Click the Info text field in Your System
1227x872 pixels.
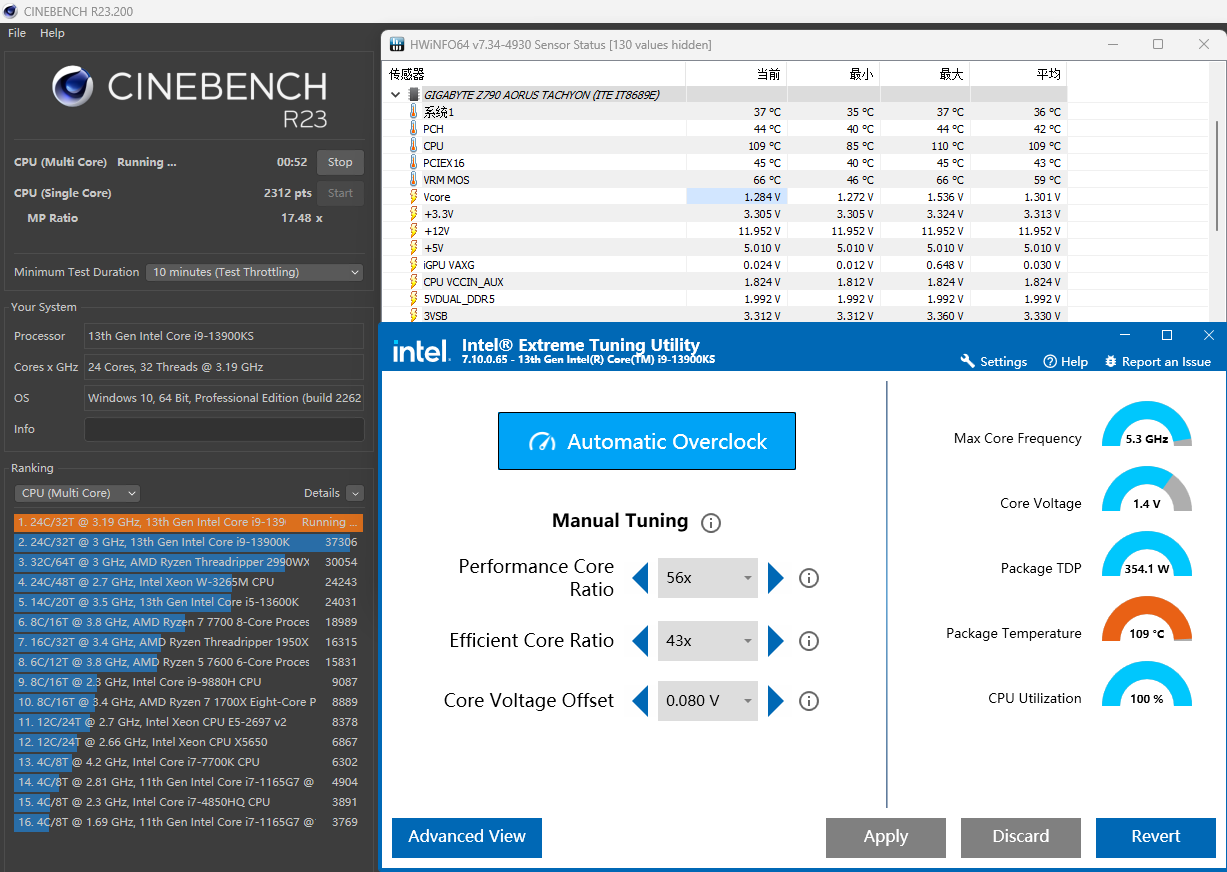pos(224,429)
